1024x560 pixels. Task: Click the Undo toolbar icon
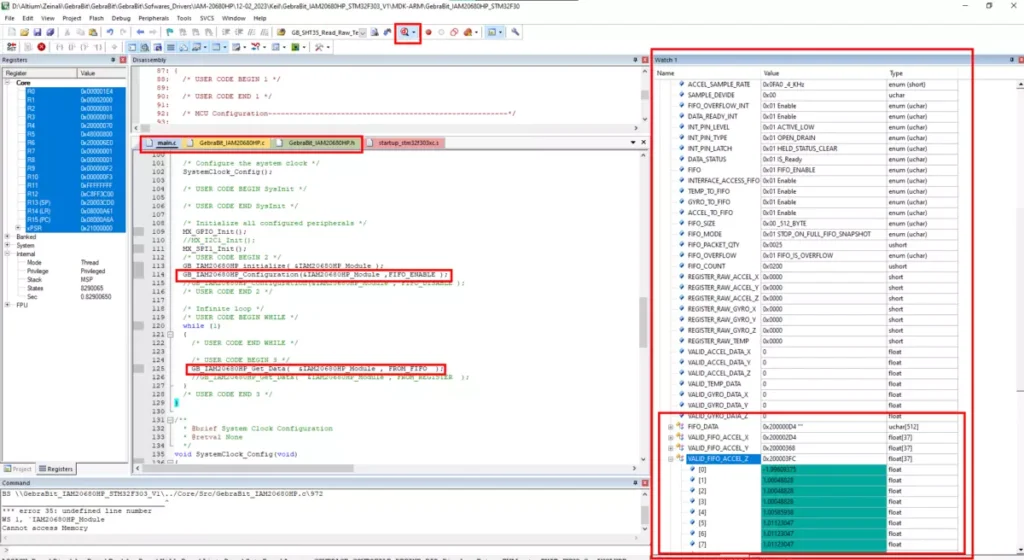[x=110, y=32]
